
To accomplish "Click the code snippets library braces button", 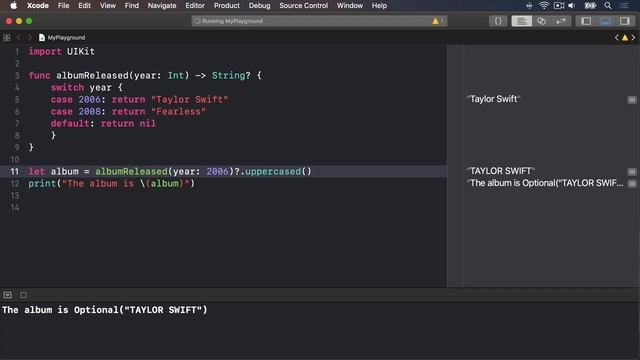I will coord(498,21).
